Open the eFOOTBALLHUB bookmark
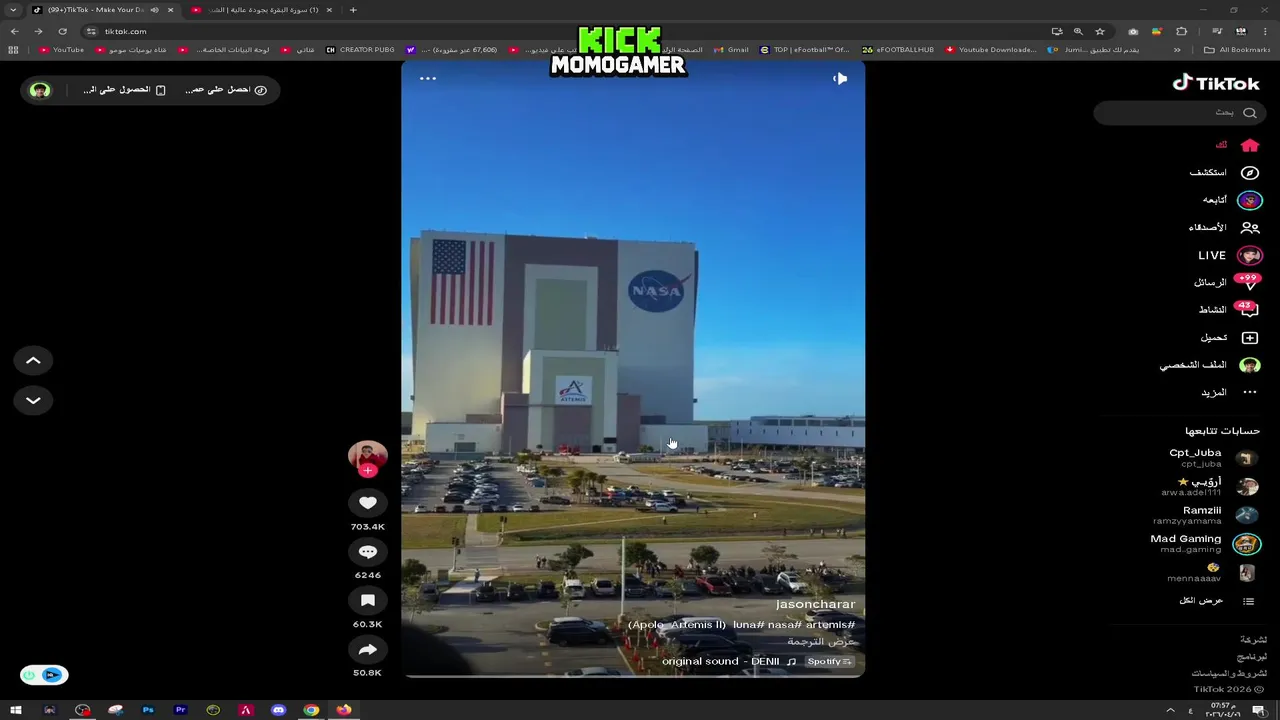The height and width of the screenshot is (720, 1280). (898, 50)
